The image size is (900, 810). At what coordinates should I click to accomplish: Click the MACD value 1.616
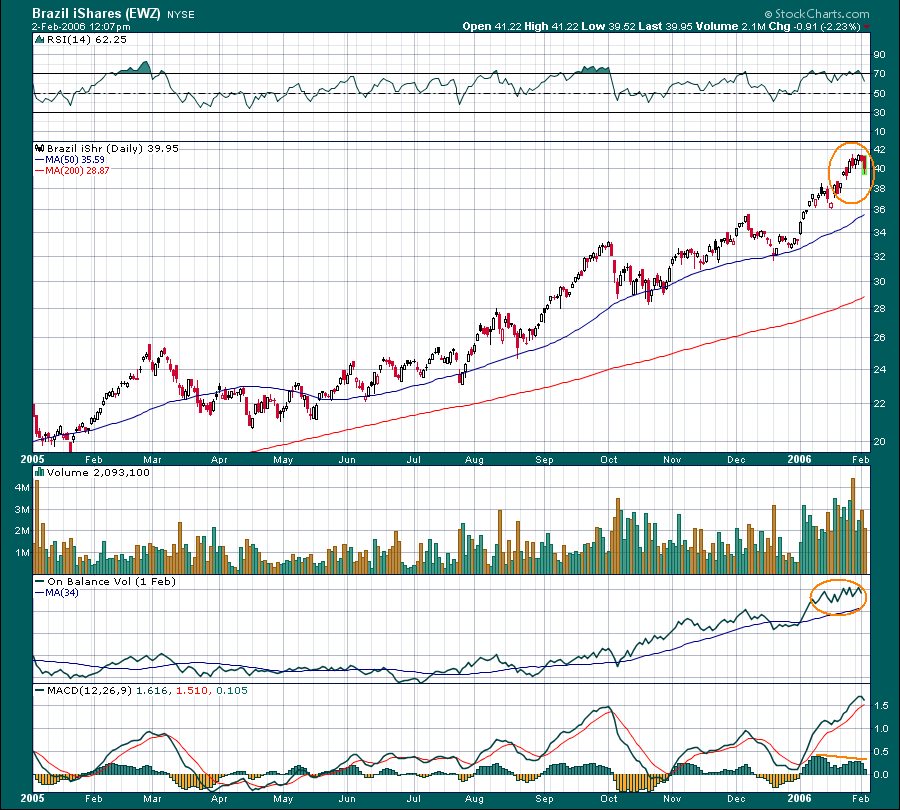pyautogui.click(x=152, y=691)
